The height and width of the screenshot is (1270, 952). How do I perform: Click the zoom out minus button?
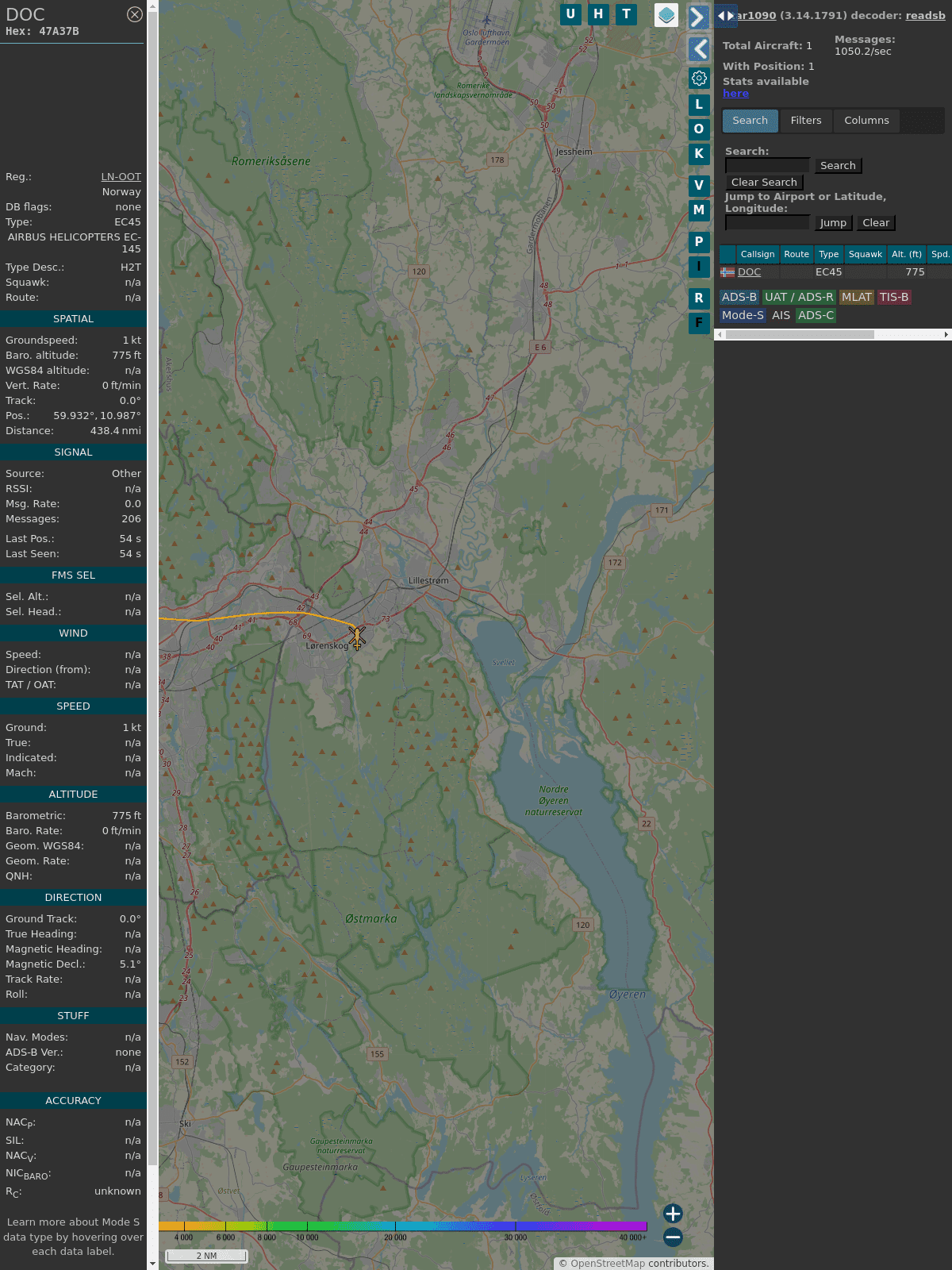(x=673, y=1237)
